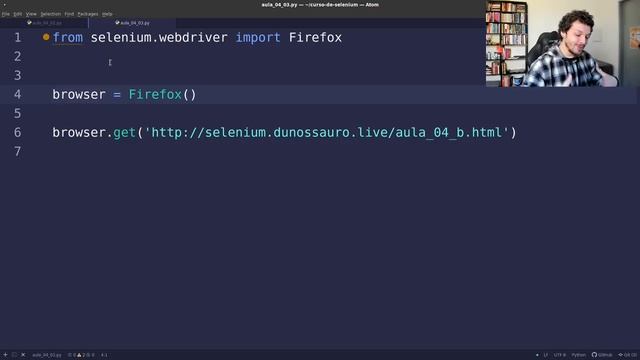
Task: Click the orange linter dot on line 1
Action: pyautogui.click(x=46, y=37)
